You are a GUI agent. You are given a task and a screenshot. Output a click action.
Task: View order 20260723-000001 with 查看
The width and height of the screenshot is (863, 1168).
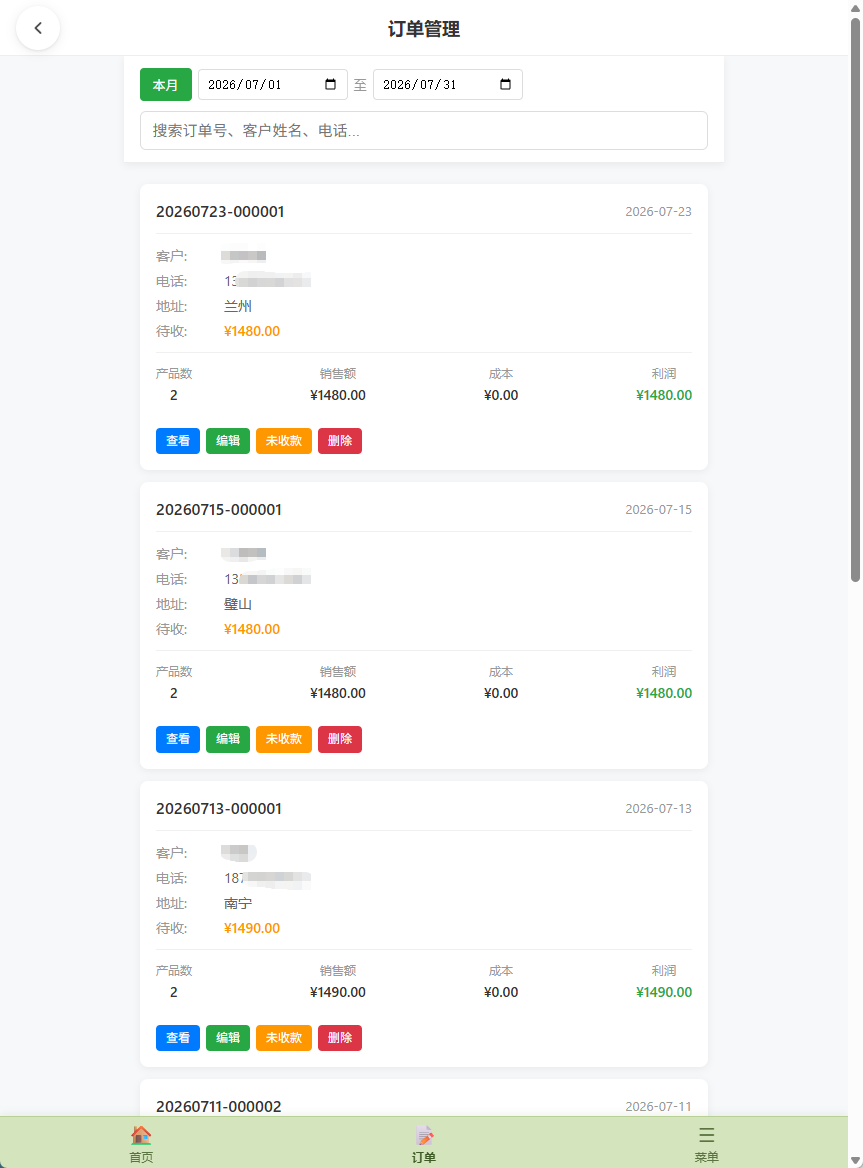(x=177, y=441)
